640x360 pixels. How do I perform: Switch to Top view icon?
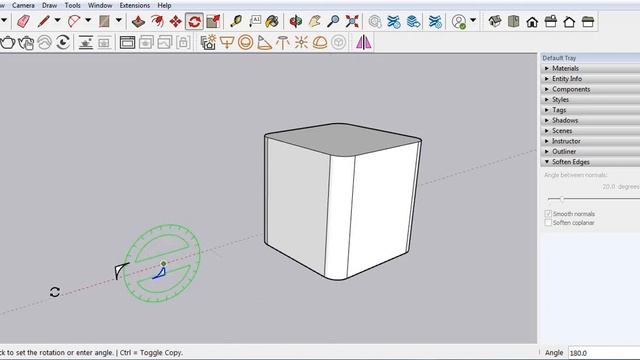point(513,21)
